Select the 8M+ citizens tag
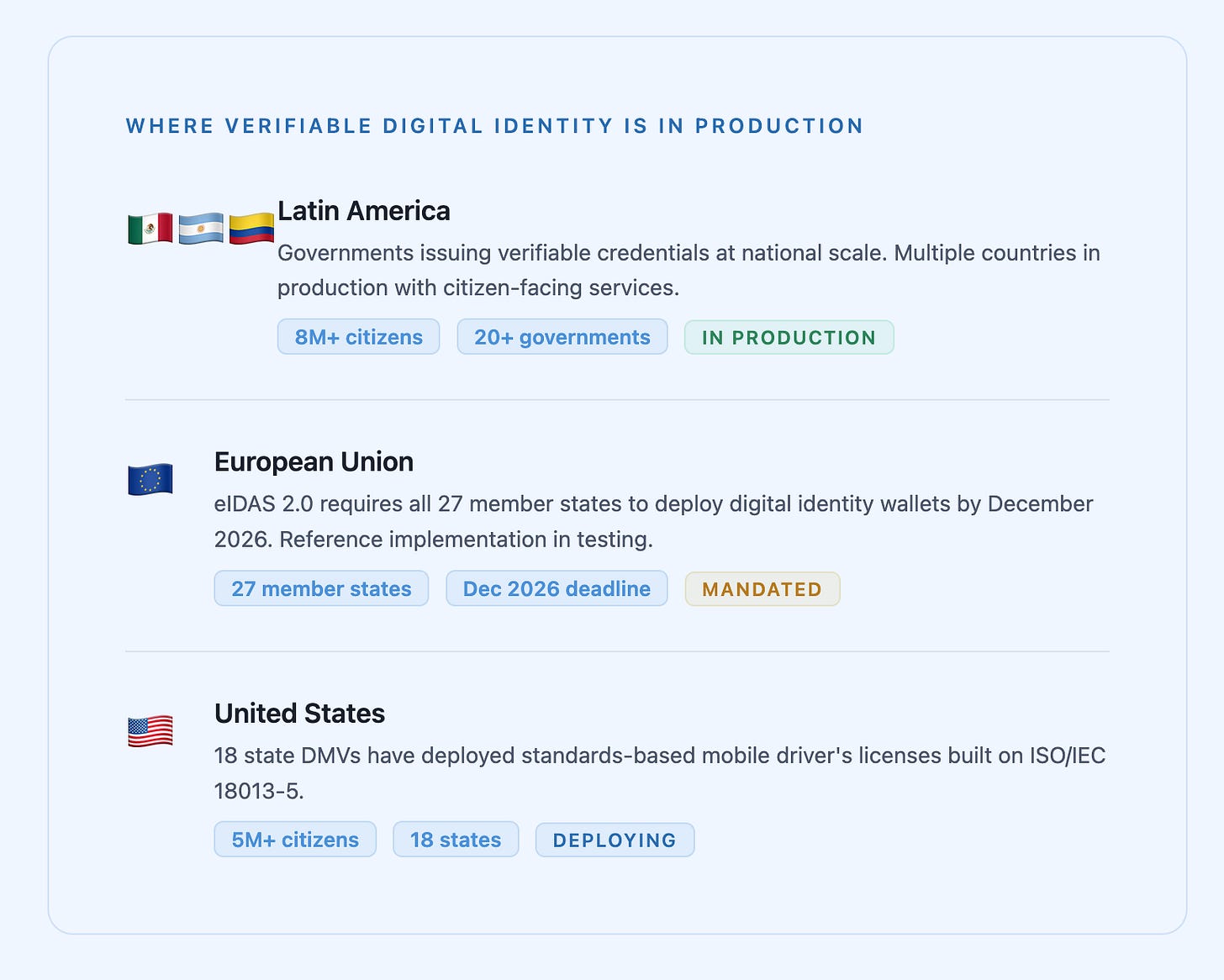 point(359,337)
